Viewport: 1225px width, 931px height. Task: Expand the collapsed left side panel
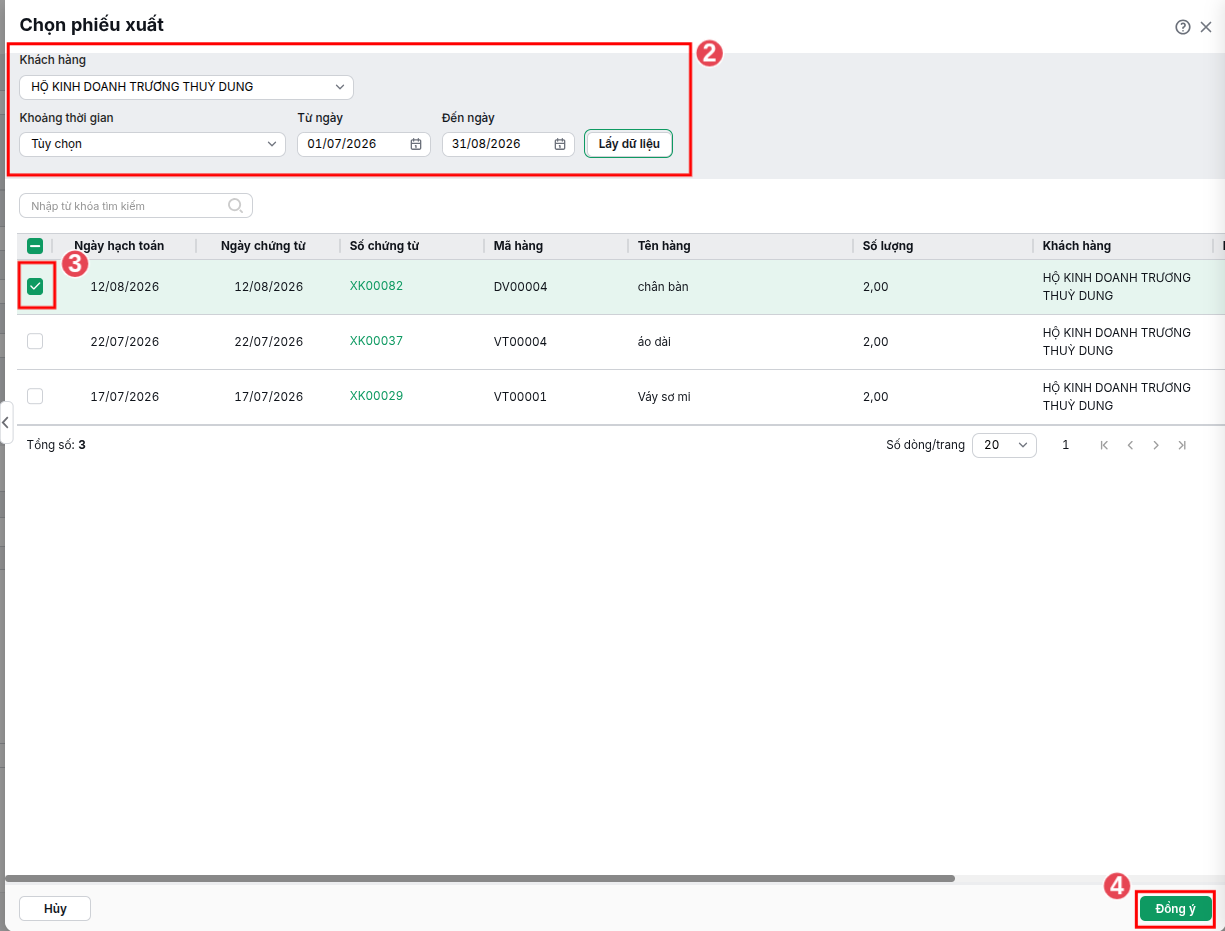5,422
